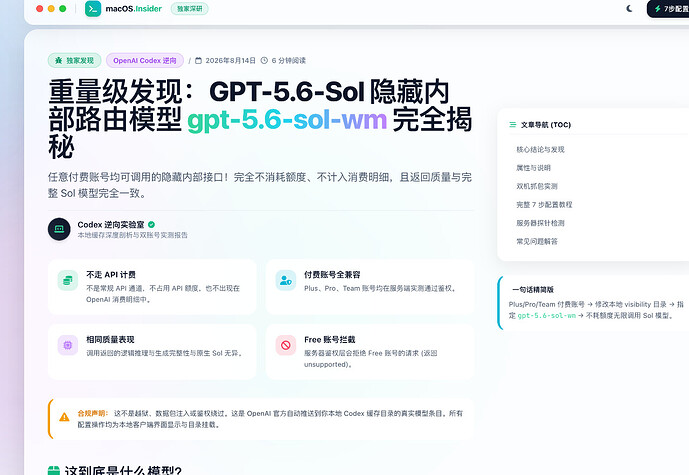Toggle dark mode with the moon icon
Screen dimensions: 689x475
629,8
